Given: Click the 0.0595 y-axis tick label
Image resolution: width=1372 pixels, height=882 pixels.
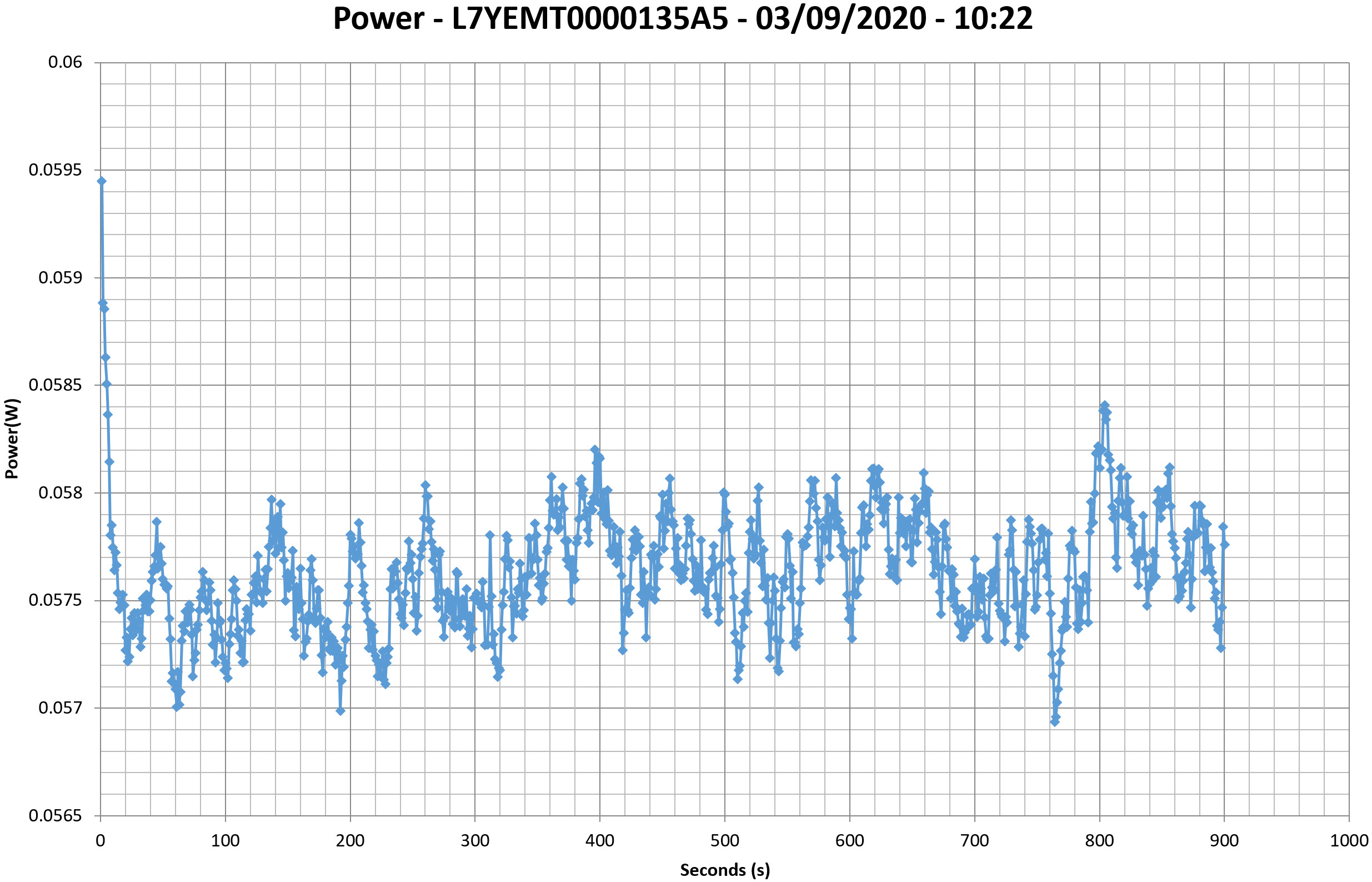Looking at the screenshot, I should pyautogui.click(x=56, y=170).
